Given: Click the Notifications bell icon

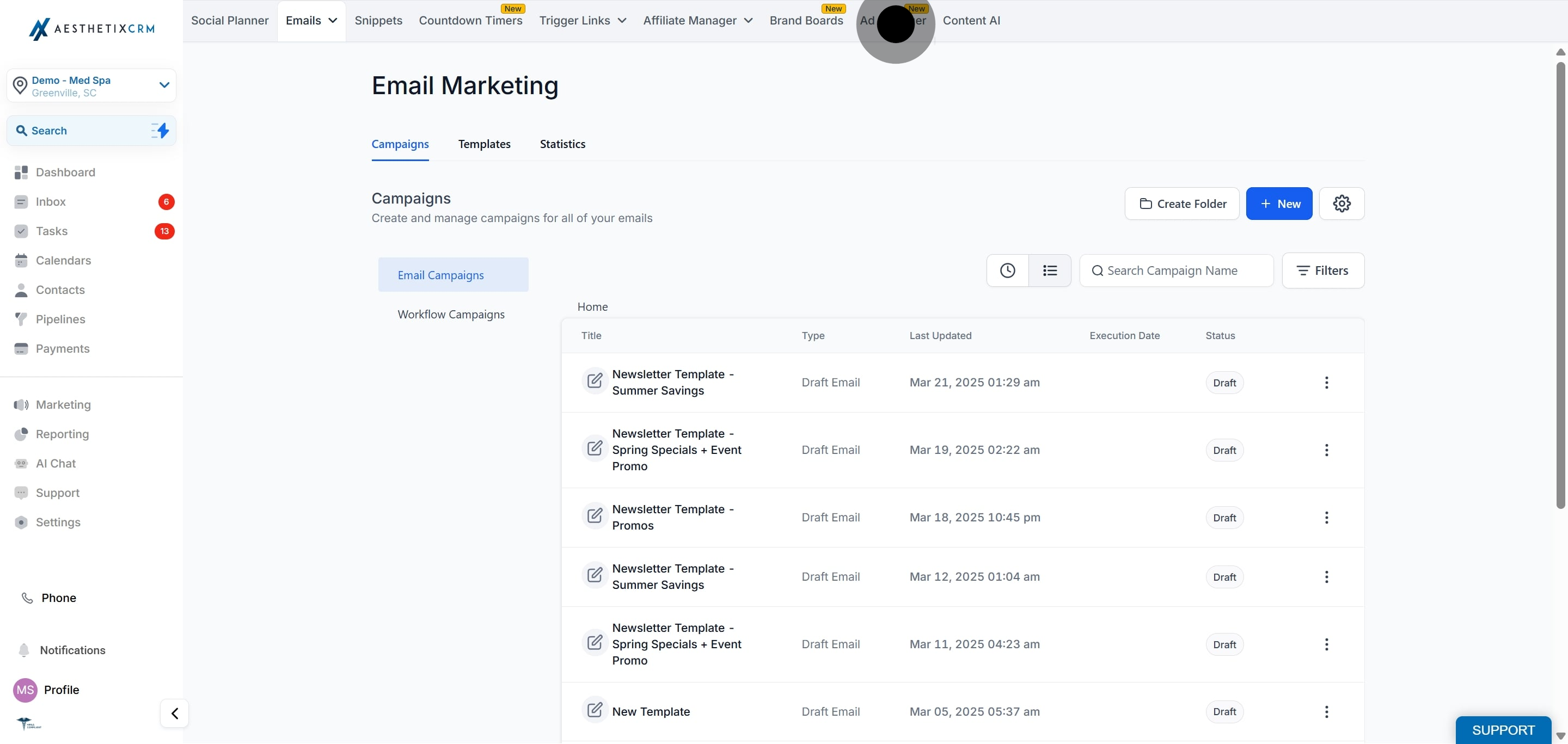Looking at the screenshot, I should tap(24, 650).
